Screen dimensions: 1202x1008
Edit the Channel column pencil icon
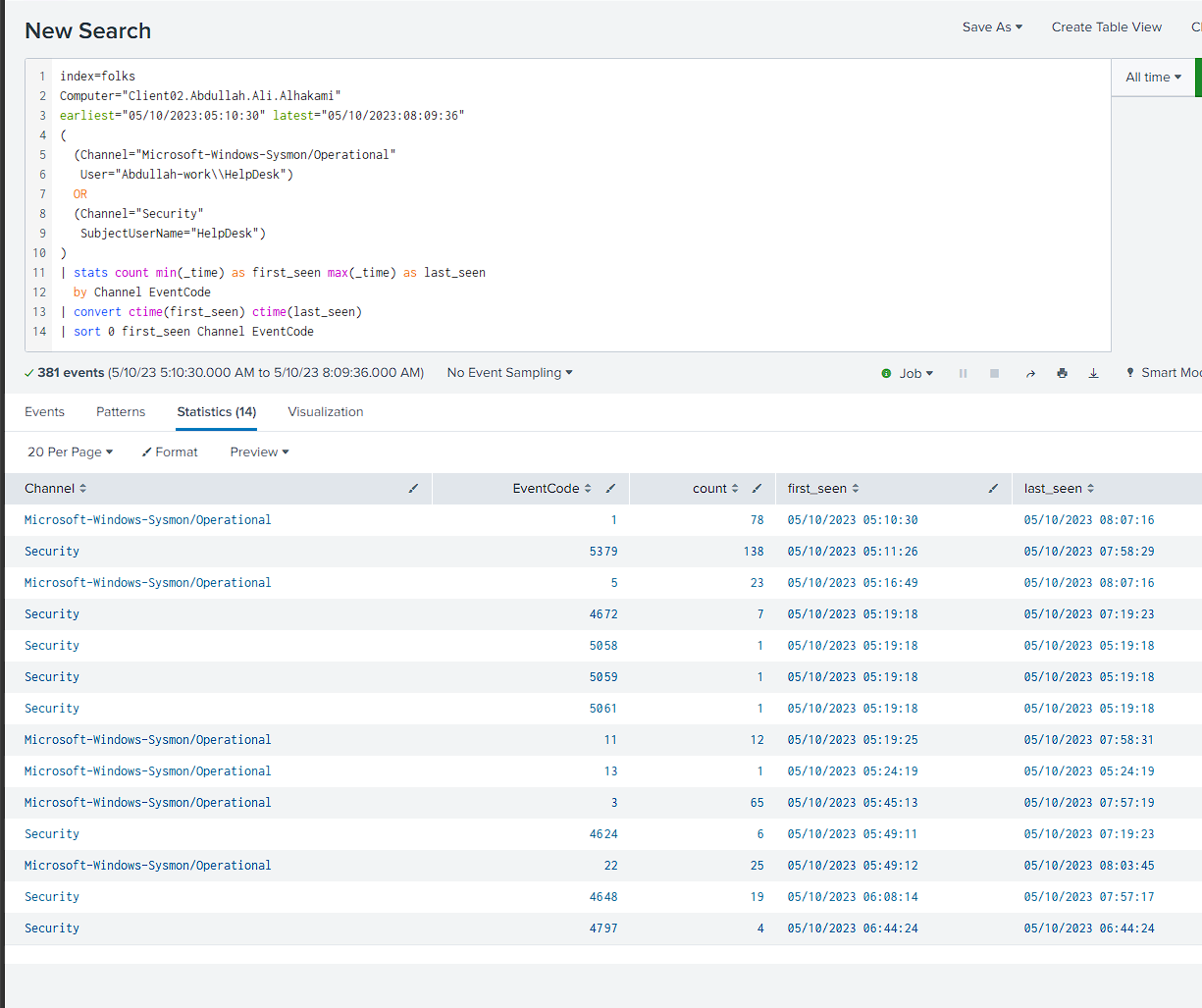point(413,488)
